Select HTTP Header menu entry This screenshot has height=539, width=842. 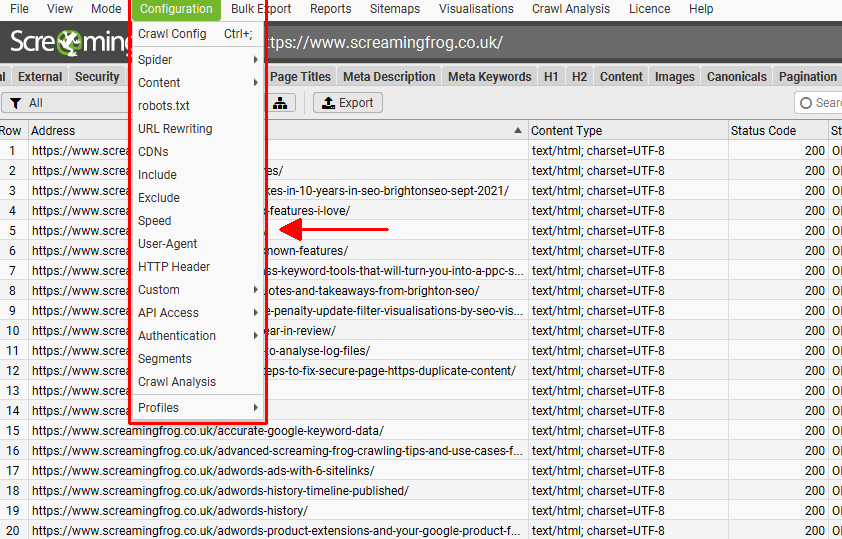(x=197, y=267)
